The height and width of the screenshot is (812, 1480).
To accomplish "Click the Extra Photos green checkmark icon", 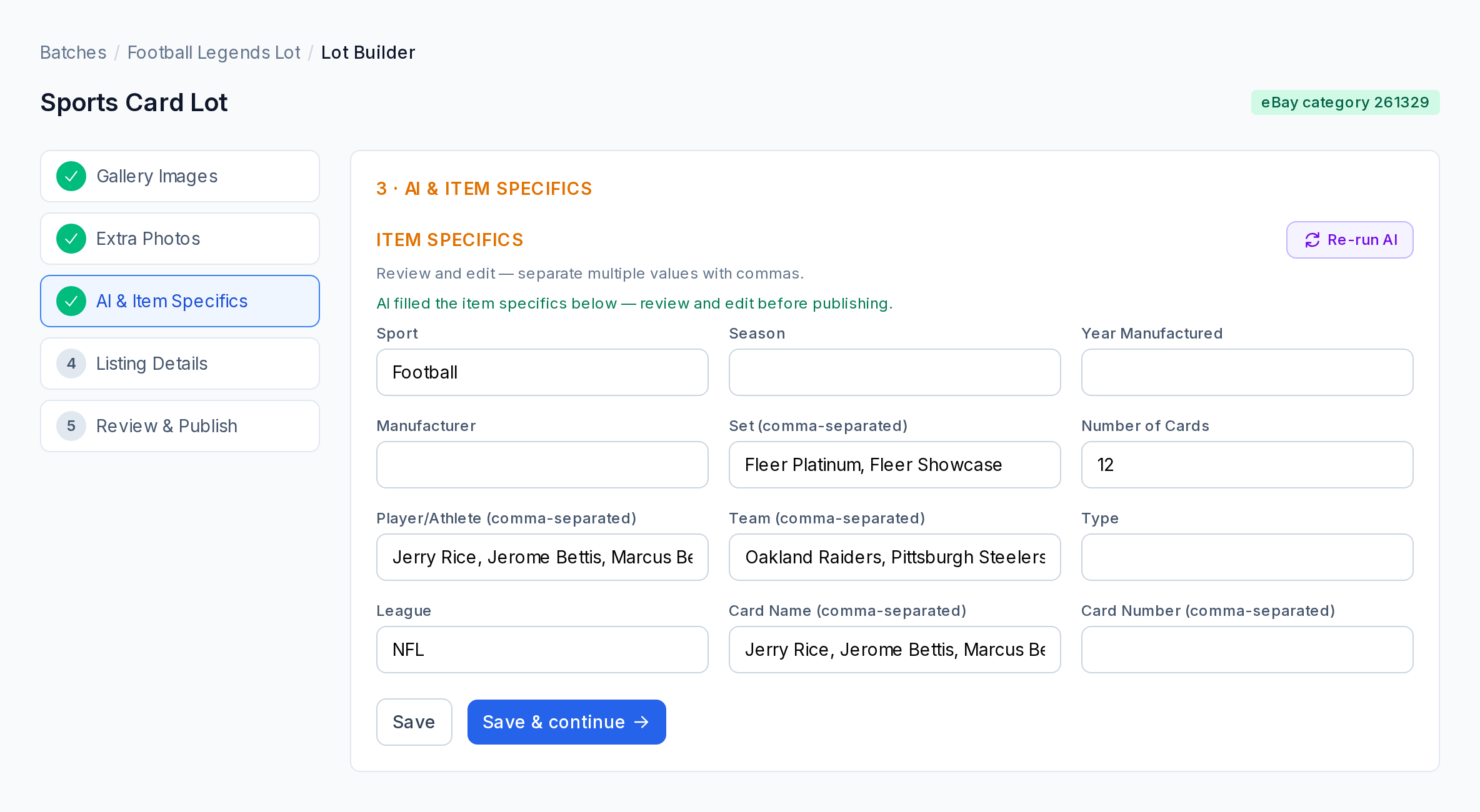I will 71,239.
